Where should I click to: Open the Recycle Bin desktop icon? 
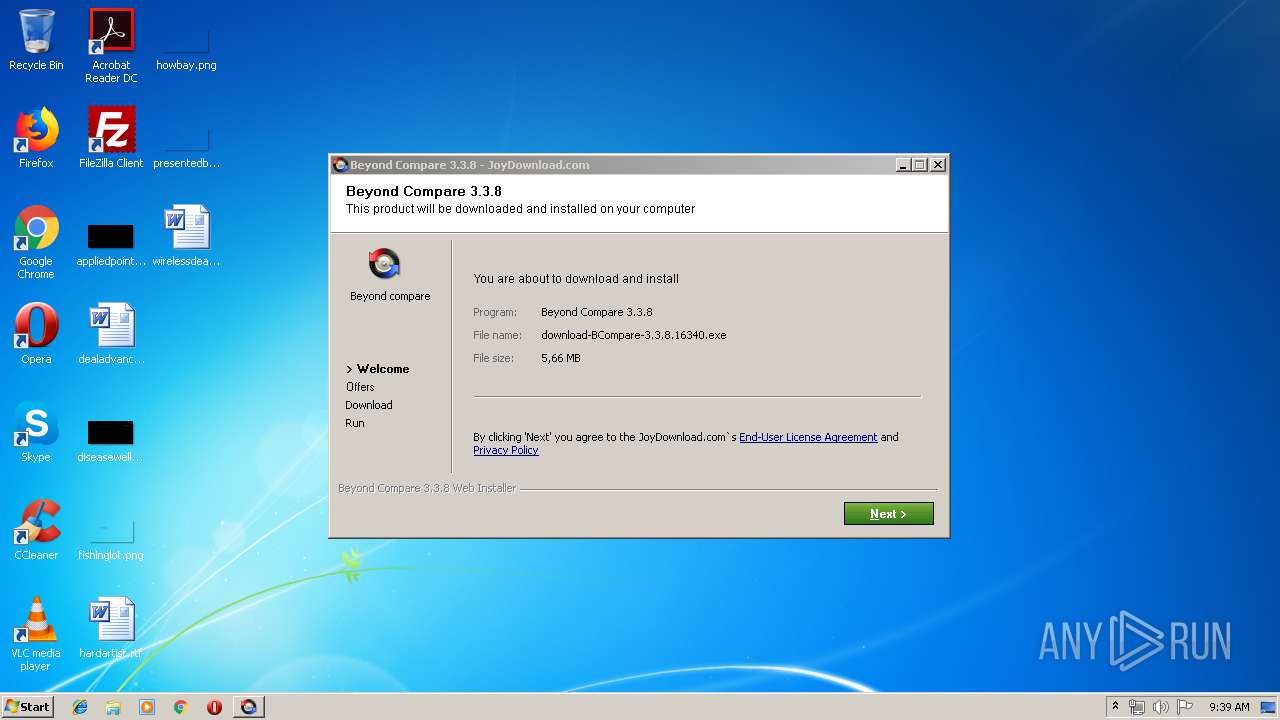click(36, 40)
